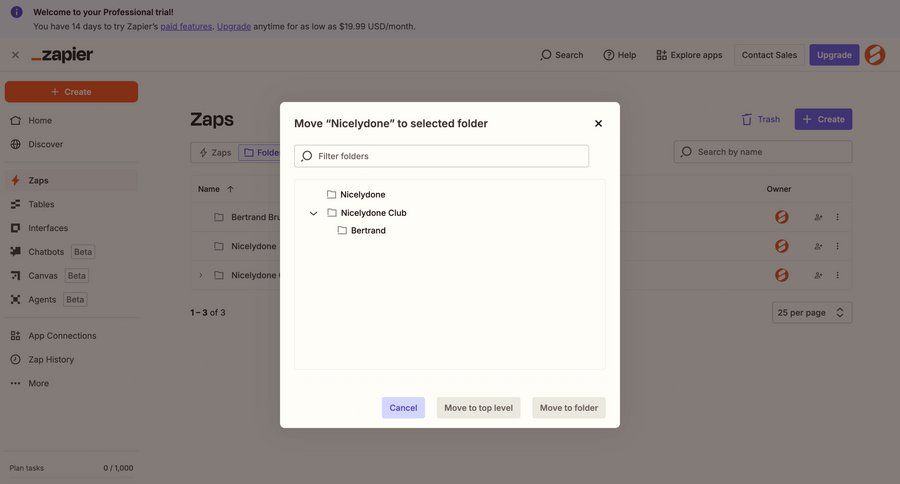Screen dimensions: 900x484
Task: Click the purple Upgrade button
Action: 834,55
